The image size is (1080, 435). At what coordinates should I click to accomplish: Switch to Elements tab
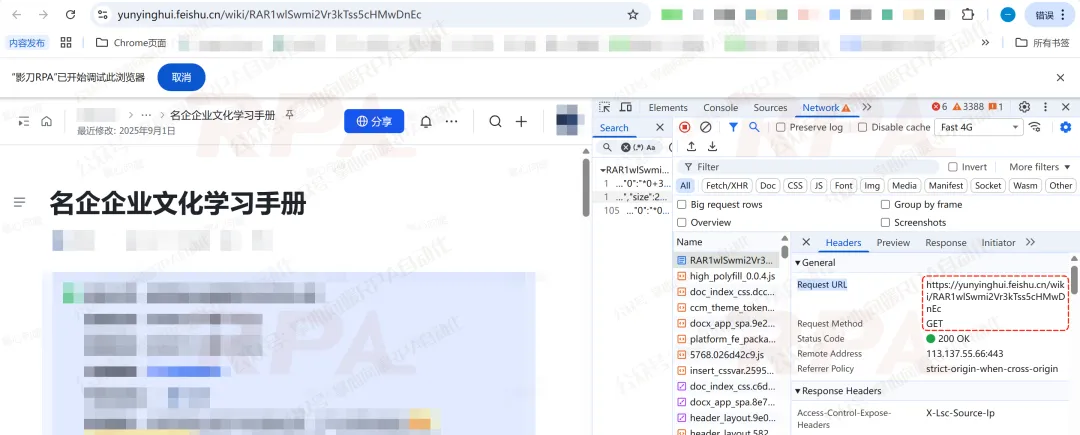click(668, 107)
